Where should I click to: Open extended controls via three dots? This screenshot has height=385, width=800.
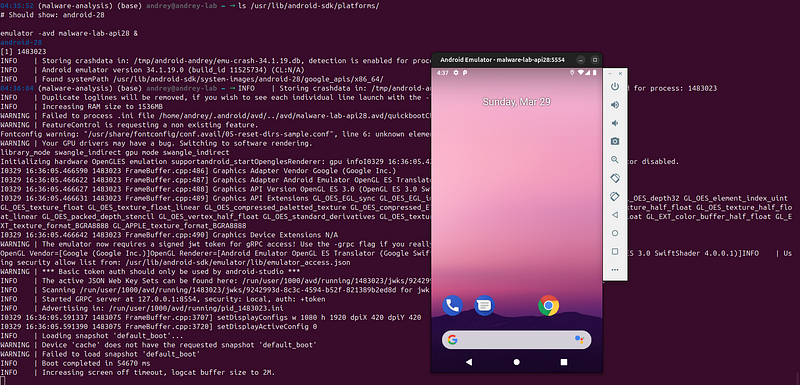(x=615, y=270)
